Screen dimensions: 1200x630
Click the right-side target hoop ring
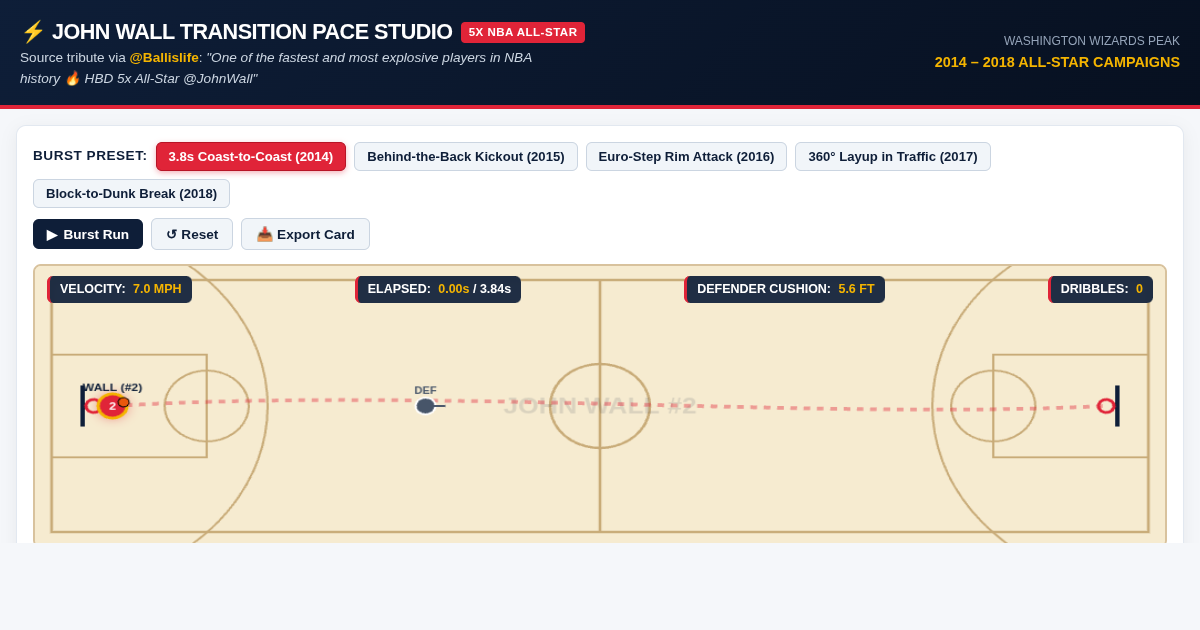pos(1106,406)
